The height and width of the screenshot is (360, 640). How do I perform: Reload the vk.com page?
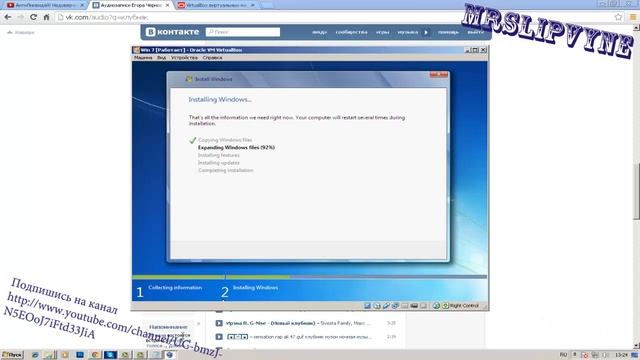click(x=33, y=17)
